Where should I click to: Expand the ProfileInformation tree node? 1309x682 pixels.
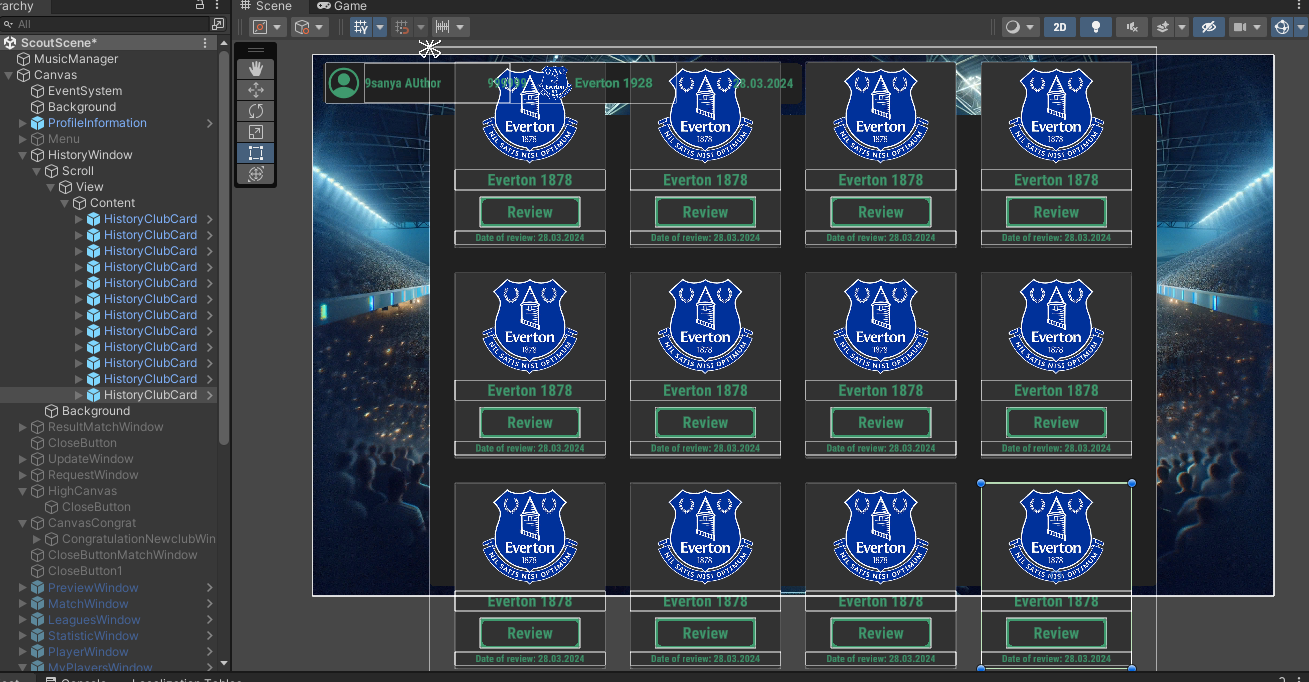pyautogui.click(x=23, y=123)
